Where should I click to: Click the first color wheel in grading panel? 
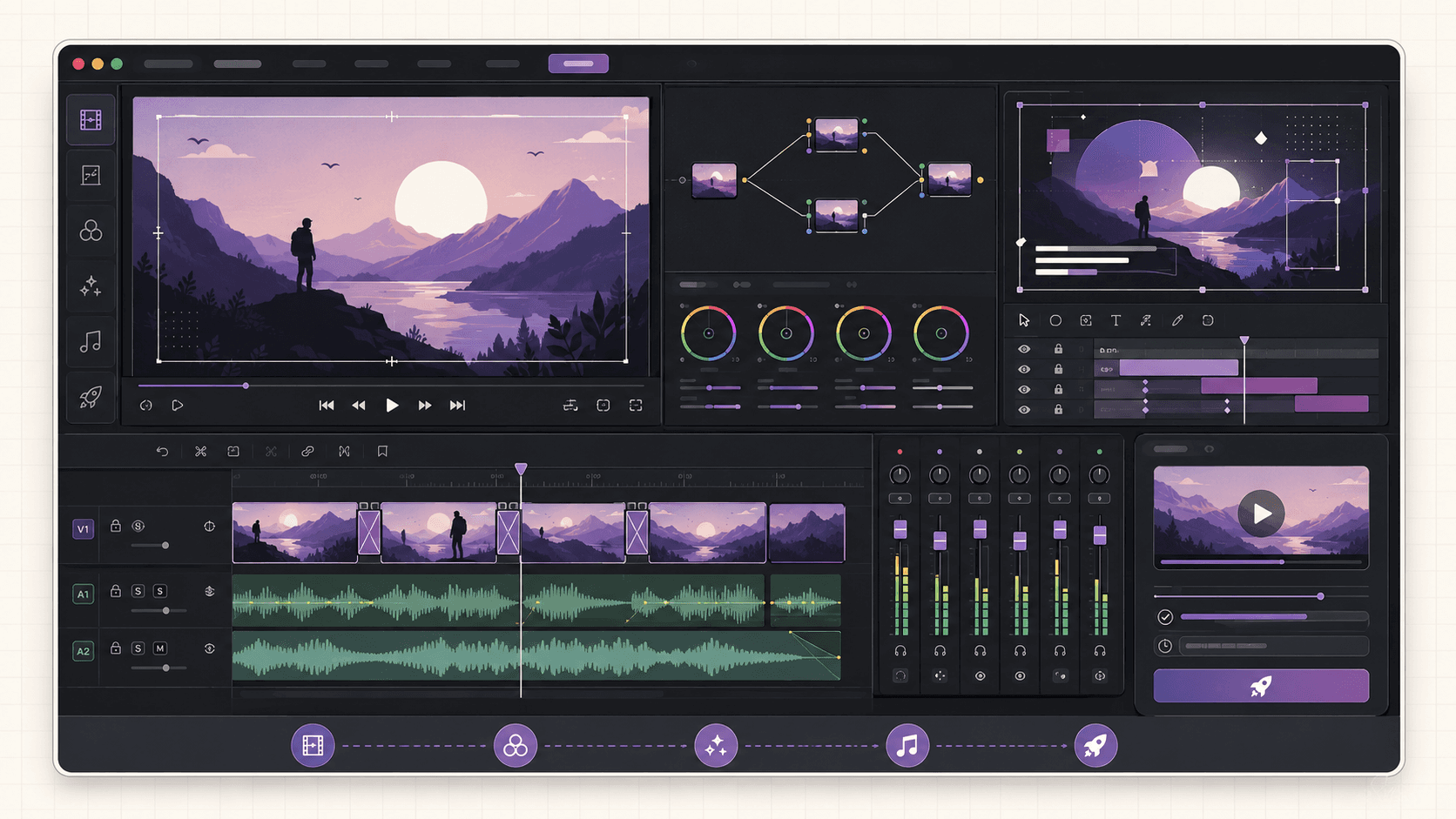click(x=708, y=333)
